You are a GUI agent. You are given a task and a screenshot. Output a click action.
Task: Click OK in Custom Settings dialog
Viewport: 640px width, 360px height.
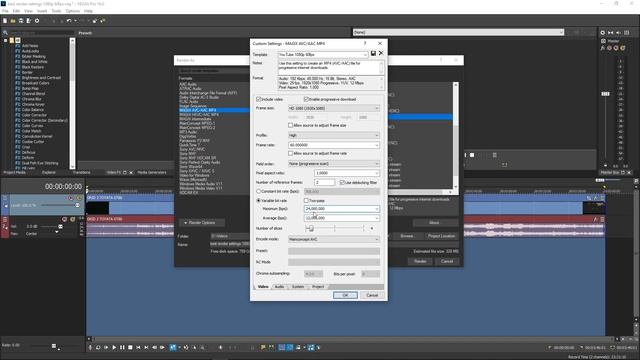click(345, 295)
